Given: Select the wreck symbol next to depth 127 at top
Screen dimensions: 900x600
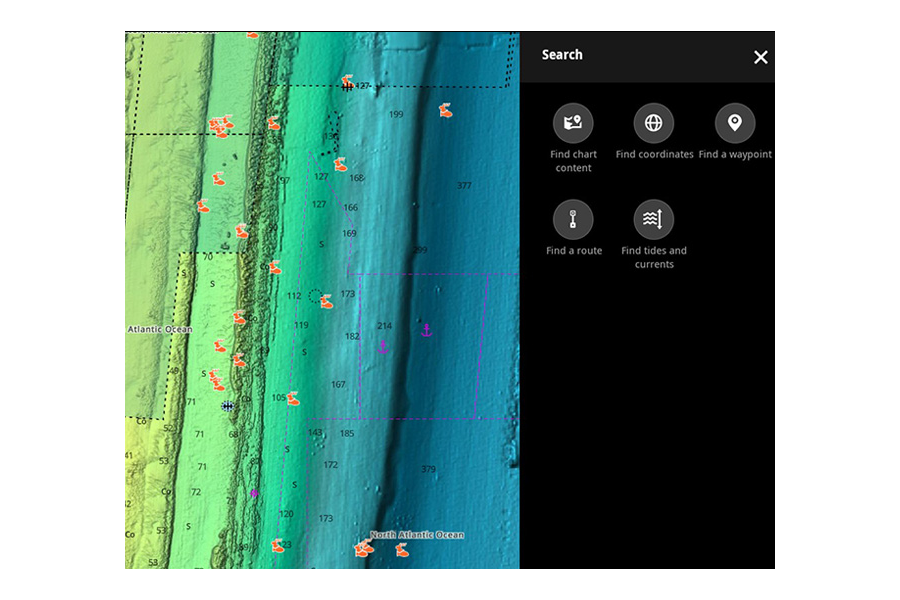Looking at the screenshot, I should [x=346, y=87].
